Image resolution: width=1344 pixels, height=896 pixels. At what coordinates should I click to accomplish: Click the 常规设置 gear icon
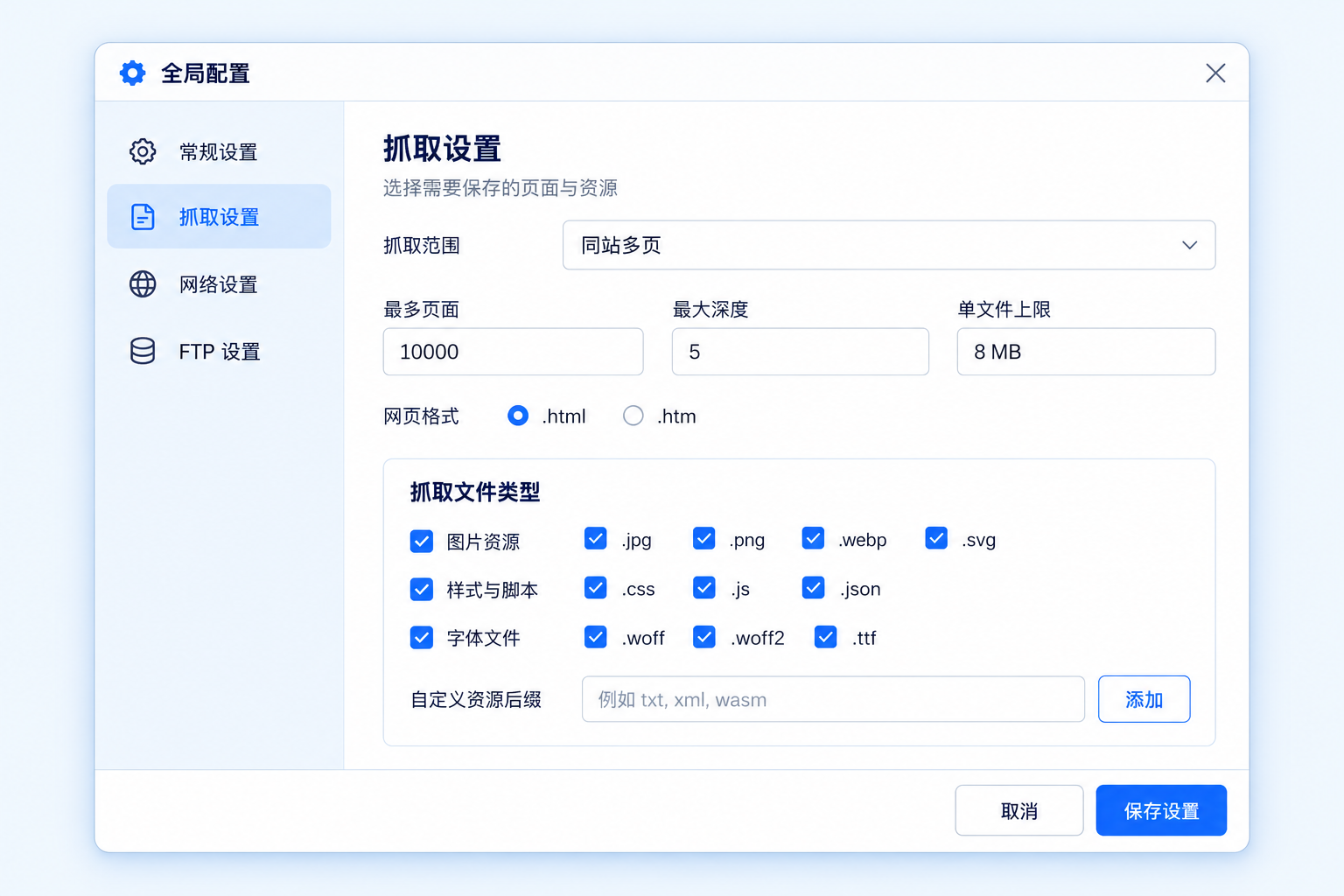click(143, 151)
